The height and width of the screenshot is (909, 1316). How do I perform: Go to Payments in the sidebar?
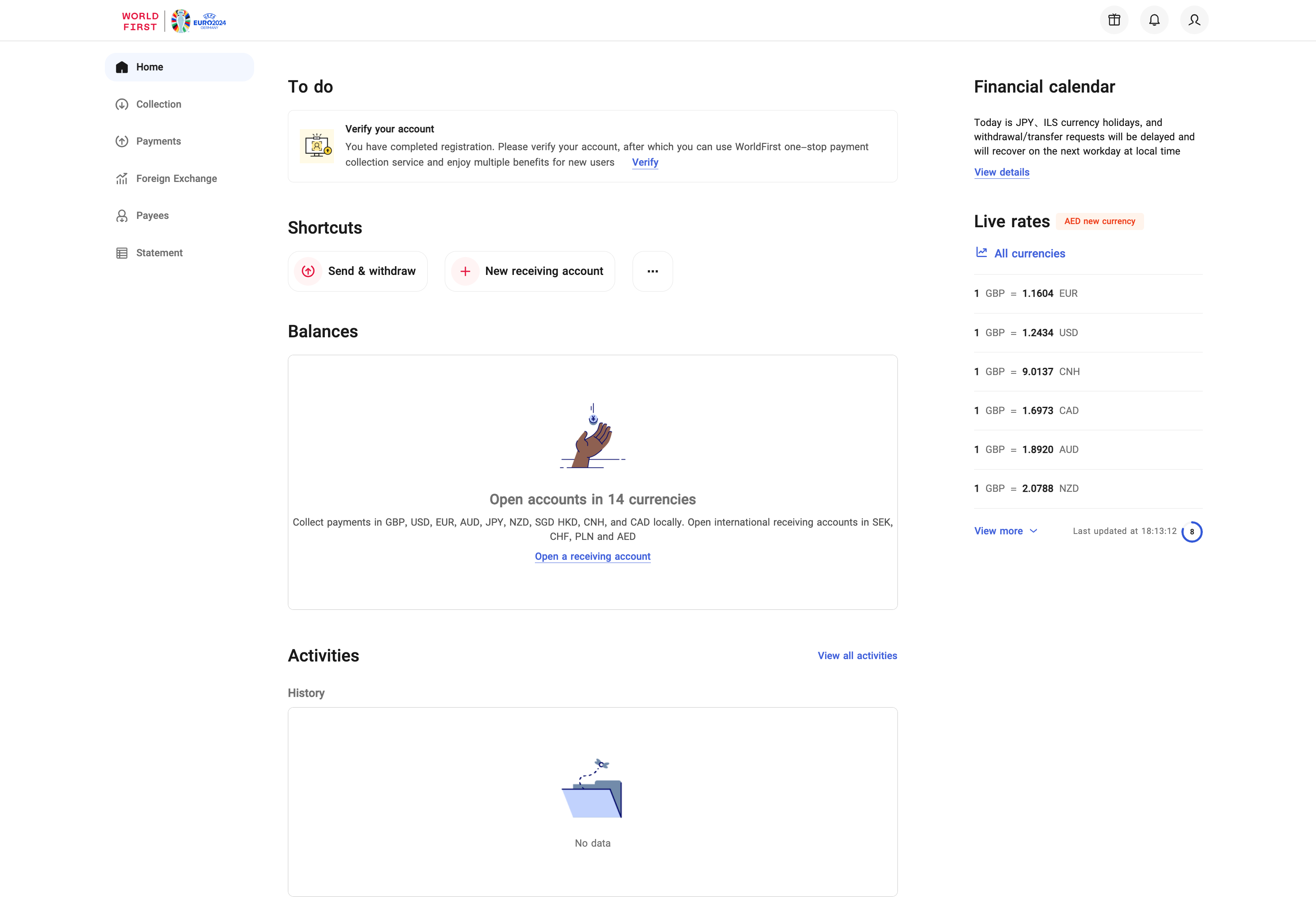pos(158,141)
